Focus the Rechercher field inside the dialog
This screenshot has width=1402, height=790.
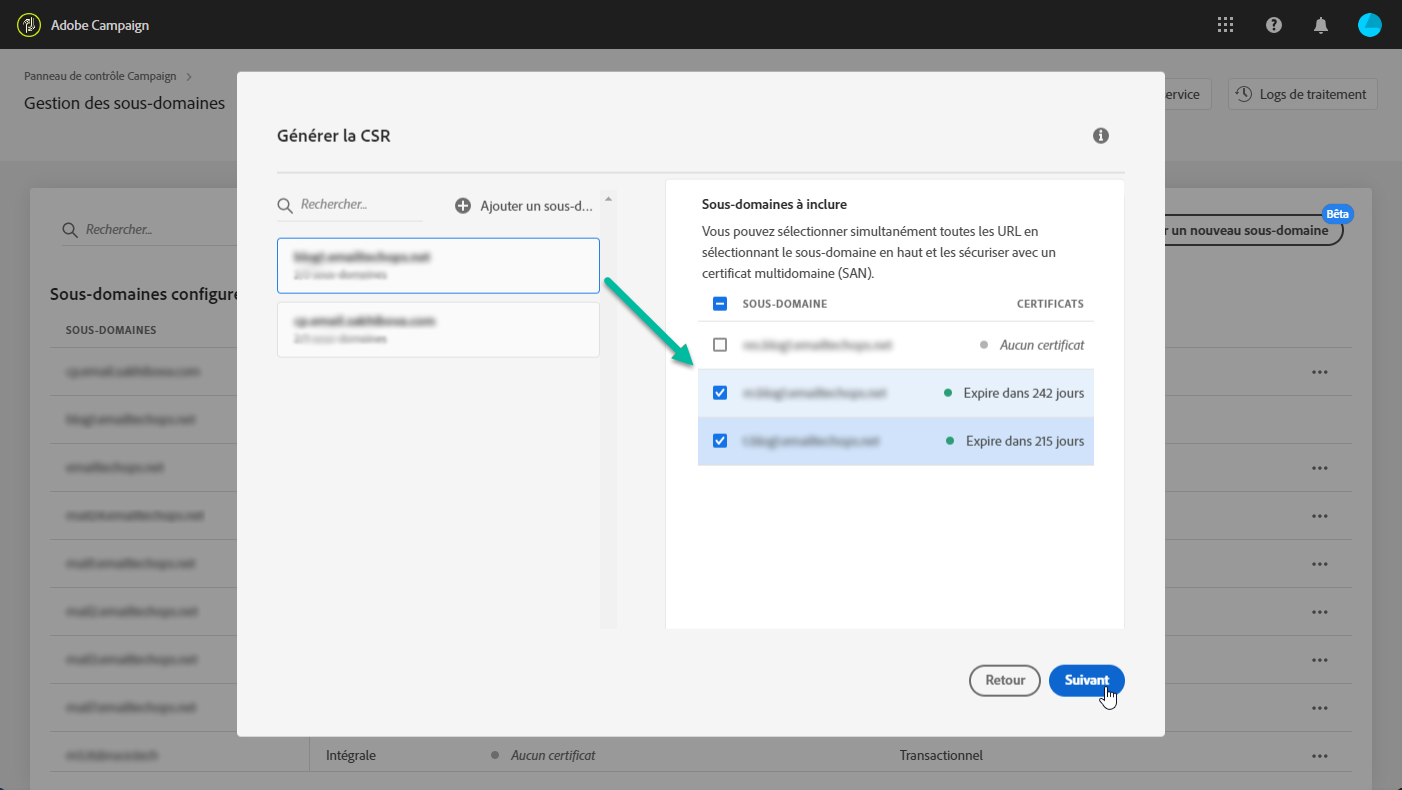(x=350, y=205)
